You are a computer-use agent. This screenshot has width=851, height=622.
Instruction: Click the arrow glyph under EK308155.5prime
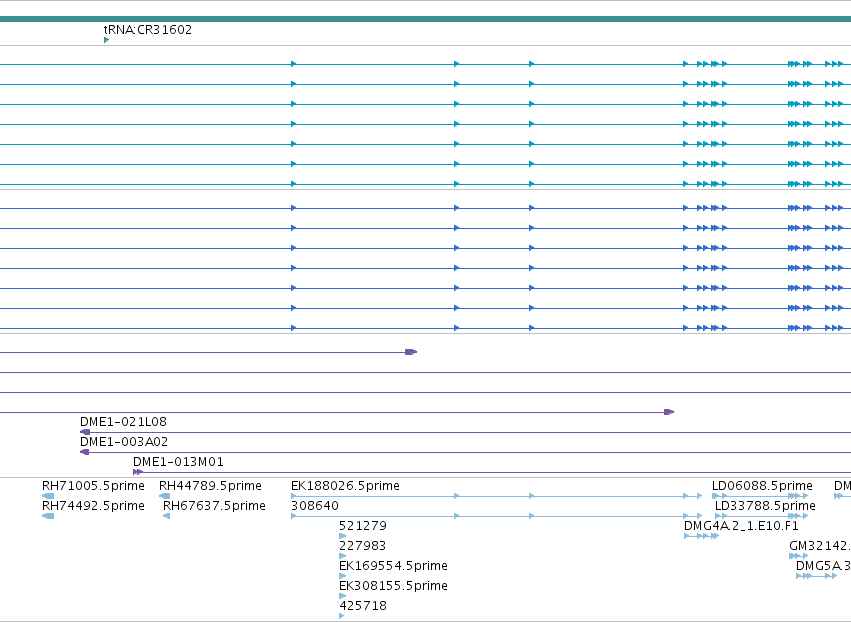[342, 596]
